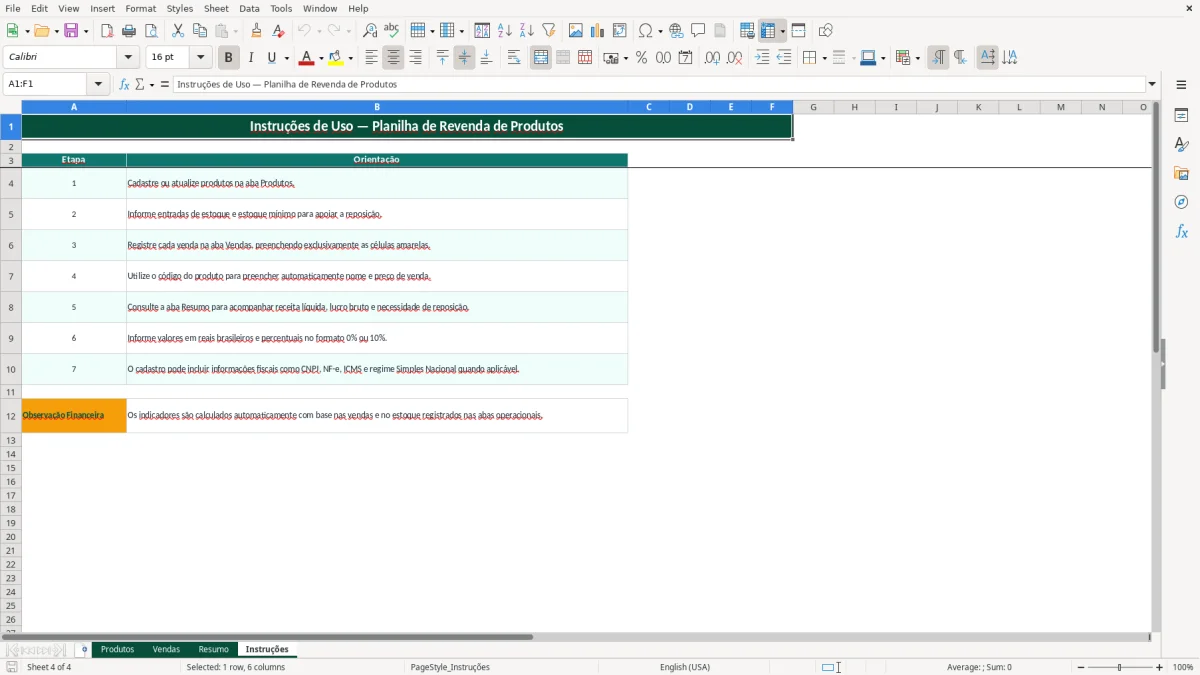Insert an image
The width and height of the screenshot is (1200, 675).
point(576,31)
